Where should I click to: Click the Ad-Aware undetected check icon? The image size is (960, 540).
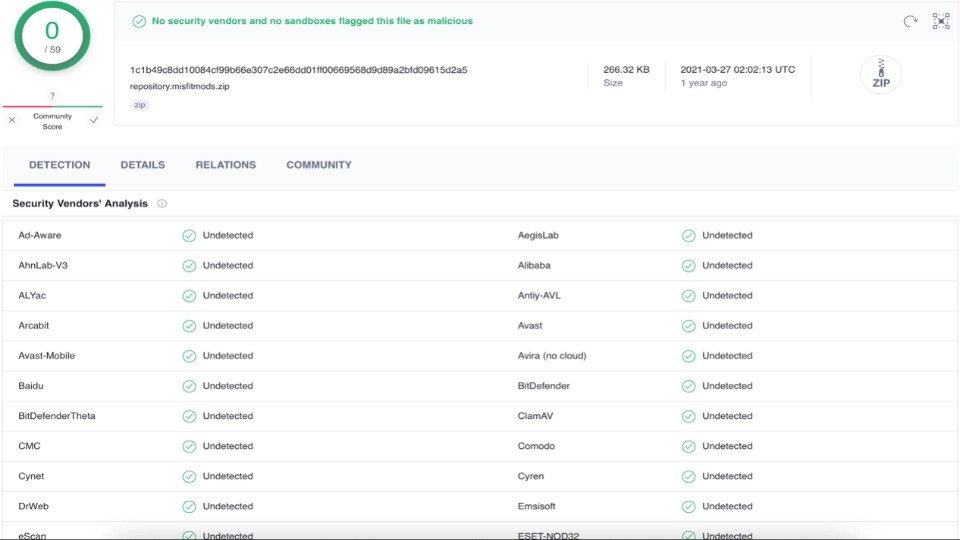tap(189, 236)
